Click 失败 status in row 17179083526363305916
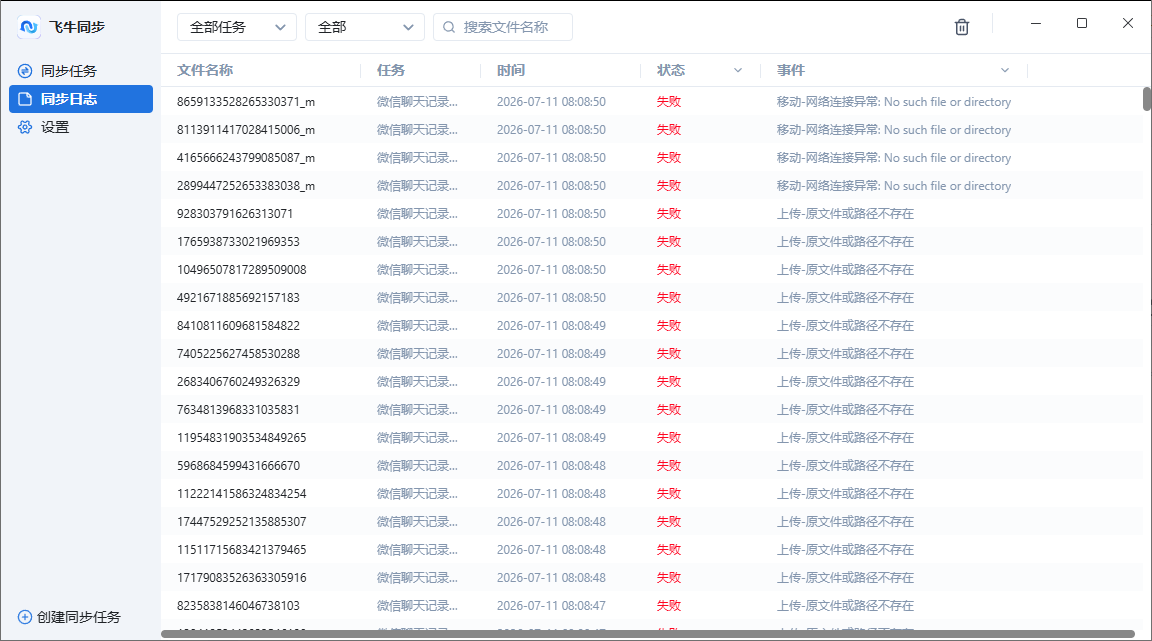This screenshot has width=1152, height=641. click(x=669, y=577)
